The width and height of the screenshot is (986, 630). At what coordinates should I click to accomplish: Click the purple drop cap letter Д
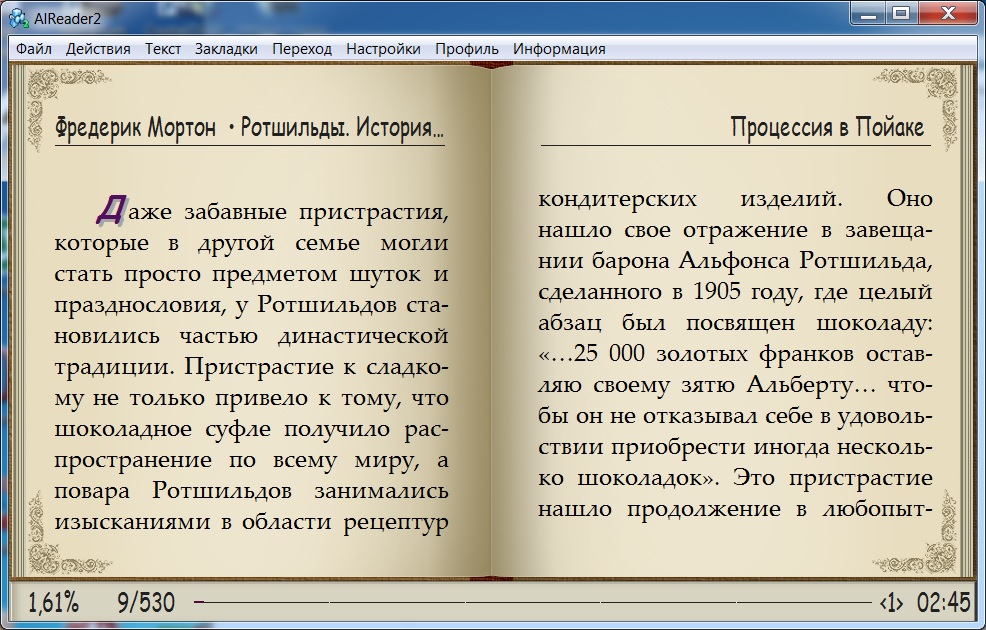[x=111, y=209]
